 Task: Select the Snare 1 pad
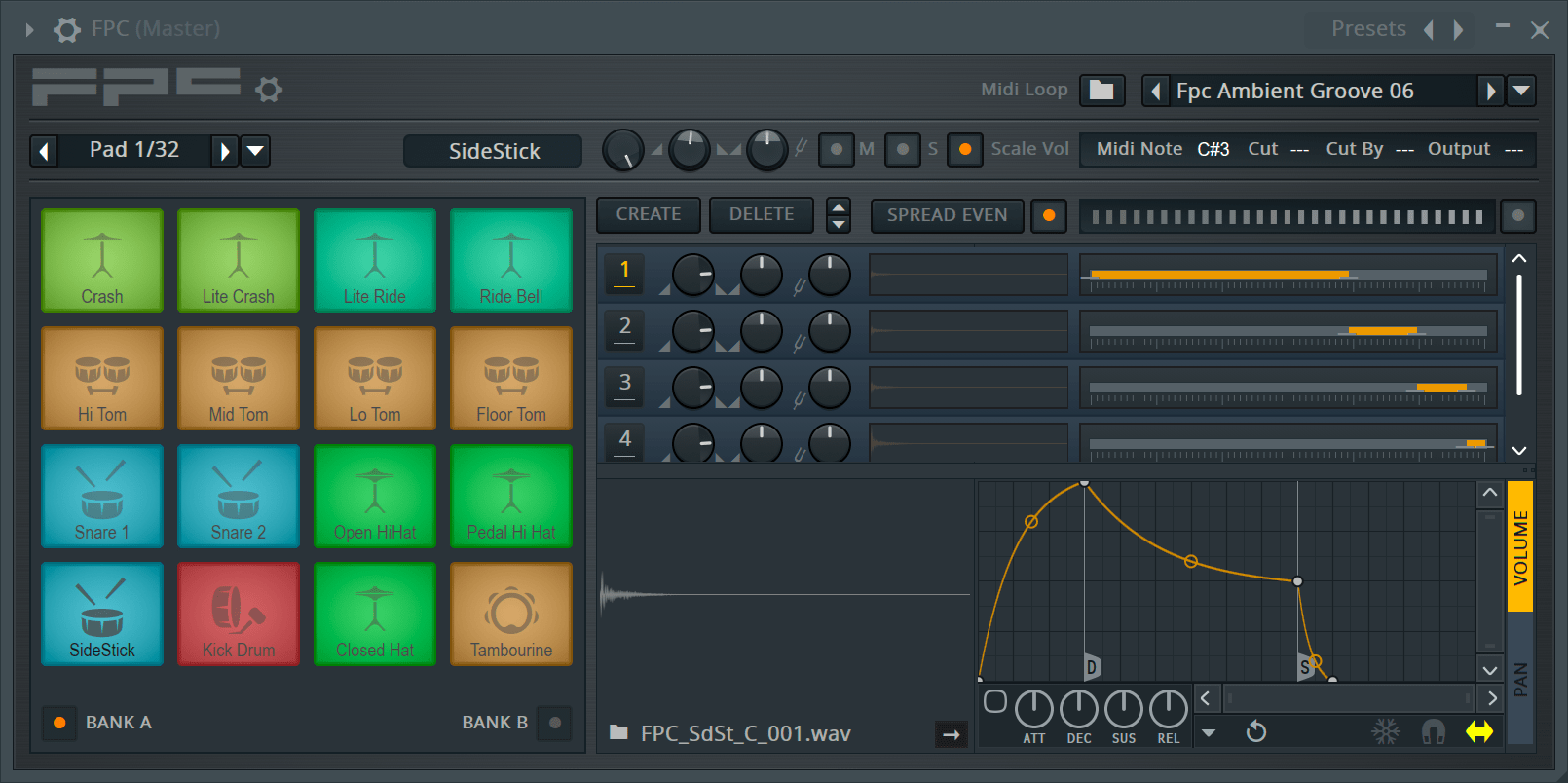point(102,496)
